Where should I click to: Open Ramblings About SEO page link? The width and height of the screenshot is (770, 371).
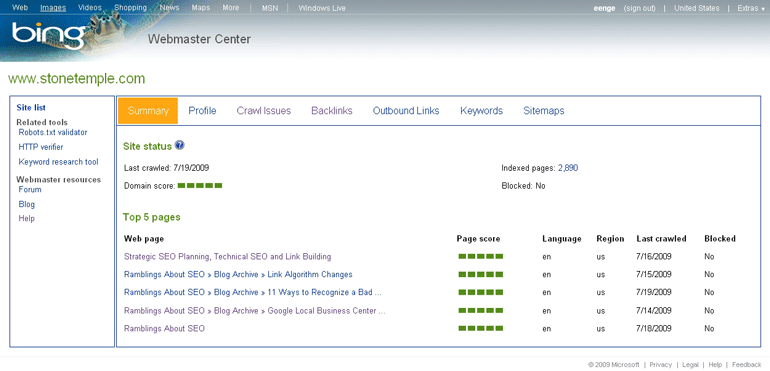164,328
